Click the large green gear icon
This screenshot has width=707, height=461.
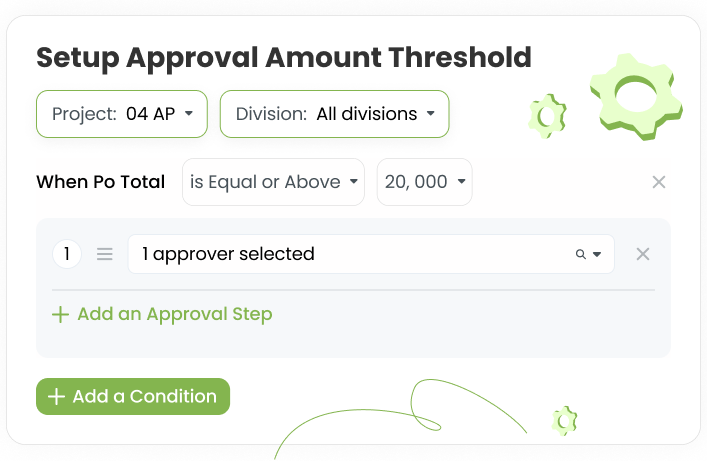[637, 96]
